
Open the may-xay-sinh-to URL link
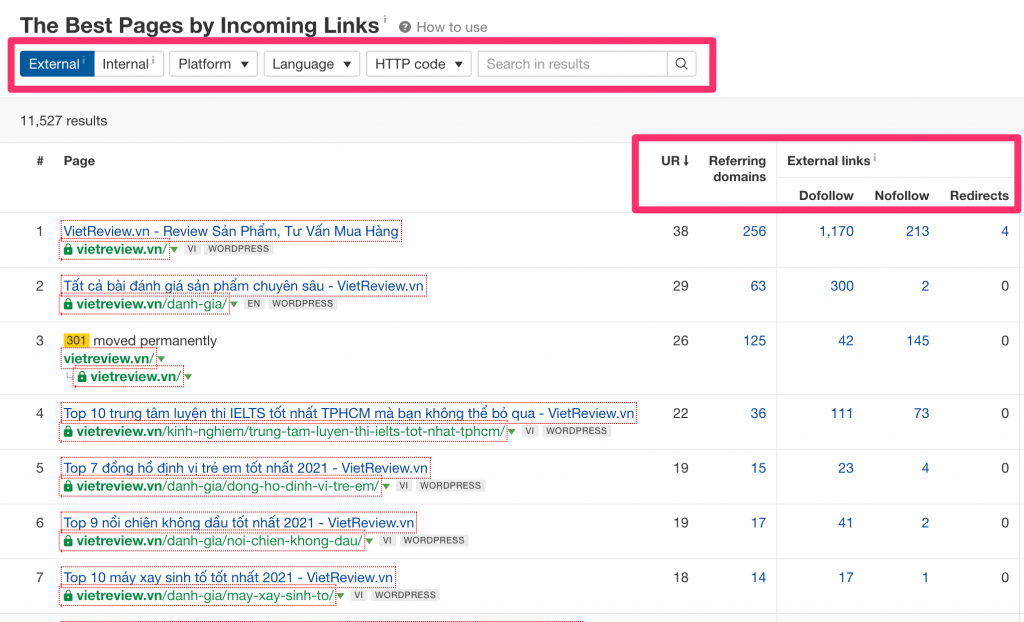(x=204, y=597)
